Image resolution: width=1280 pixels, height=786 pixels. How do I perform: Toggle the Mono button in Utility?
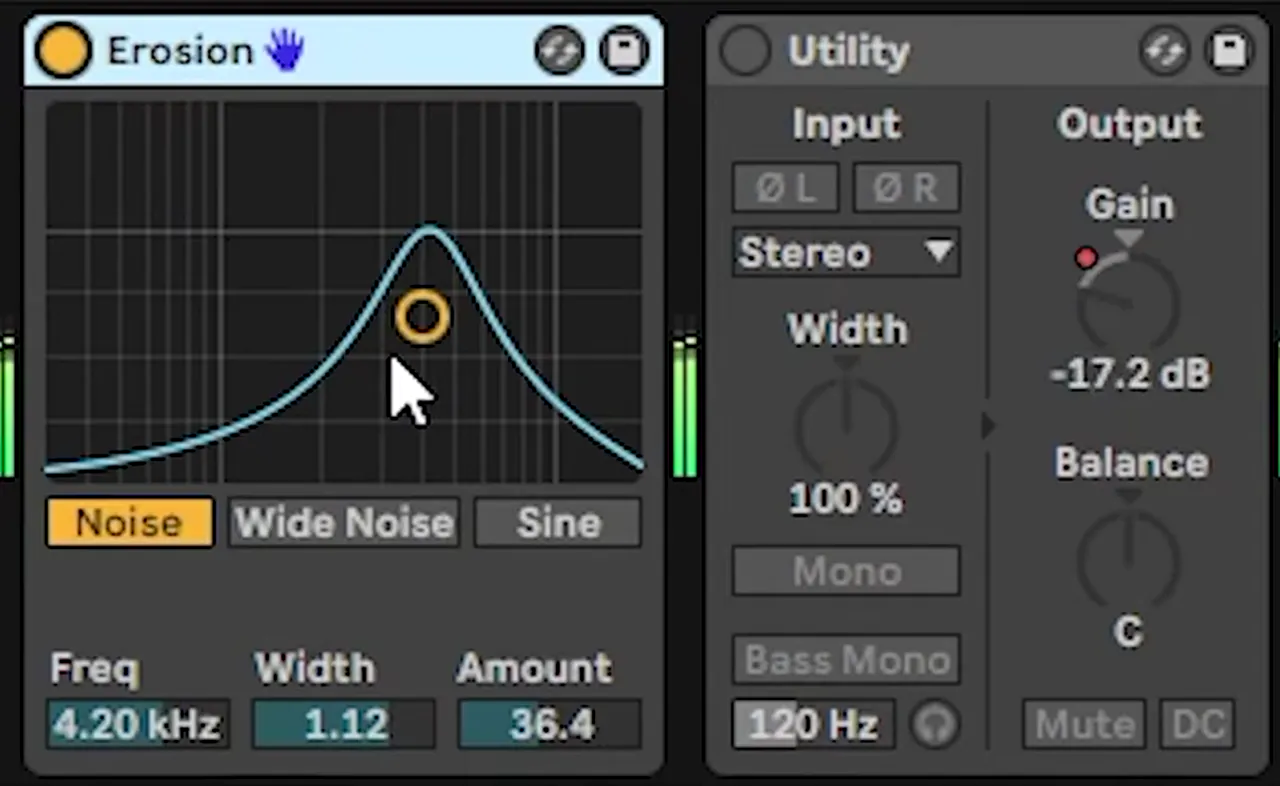tap(846, 571)
